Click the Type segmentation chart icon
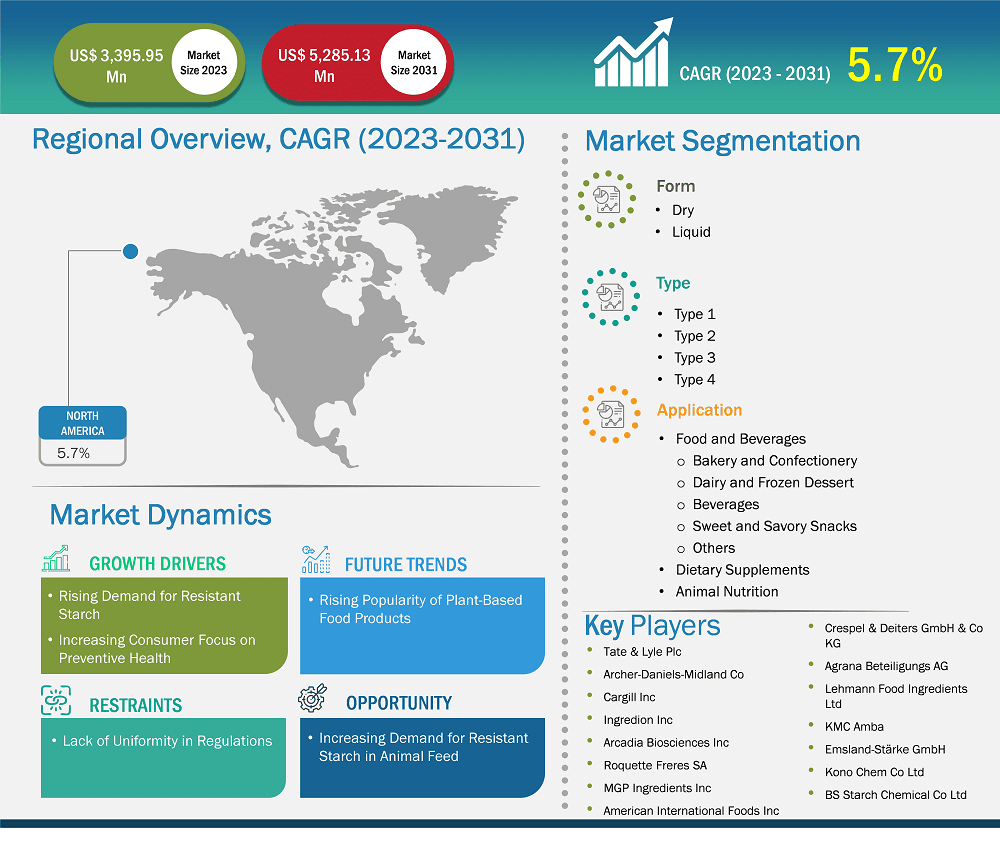Screen dimensions: 1000x853 coord(610,296)
